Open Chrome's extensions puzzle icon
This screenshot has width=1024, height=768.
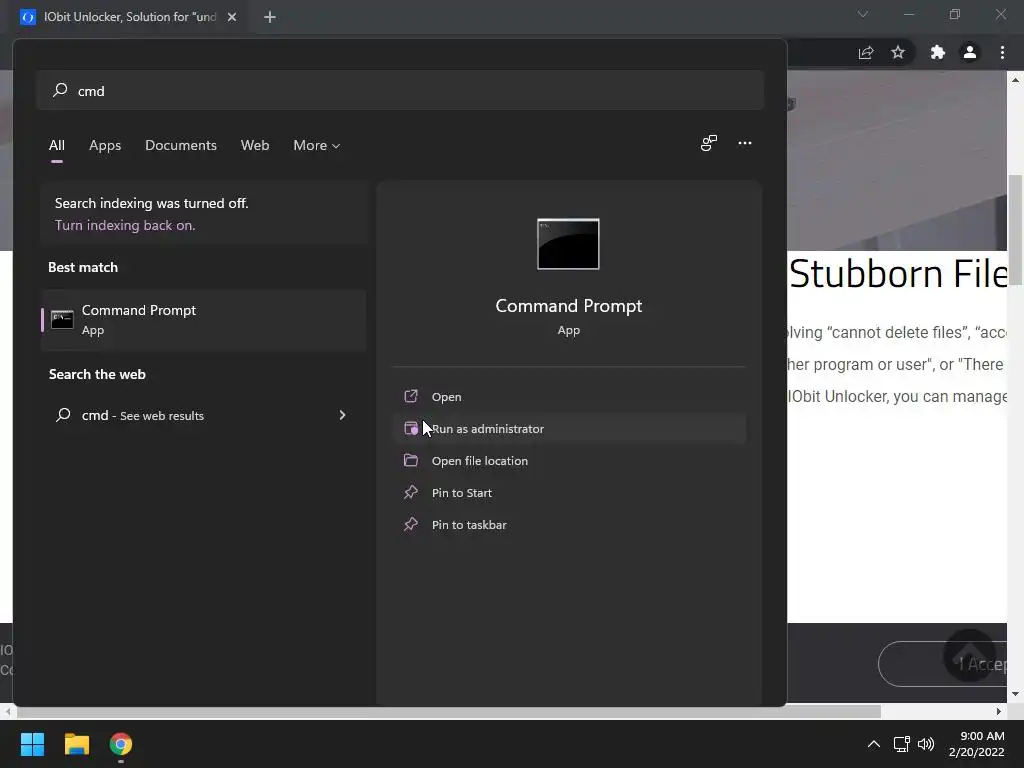pyautogui.click(x=938, y=52)
